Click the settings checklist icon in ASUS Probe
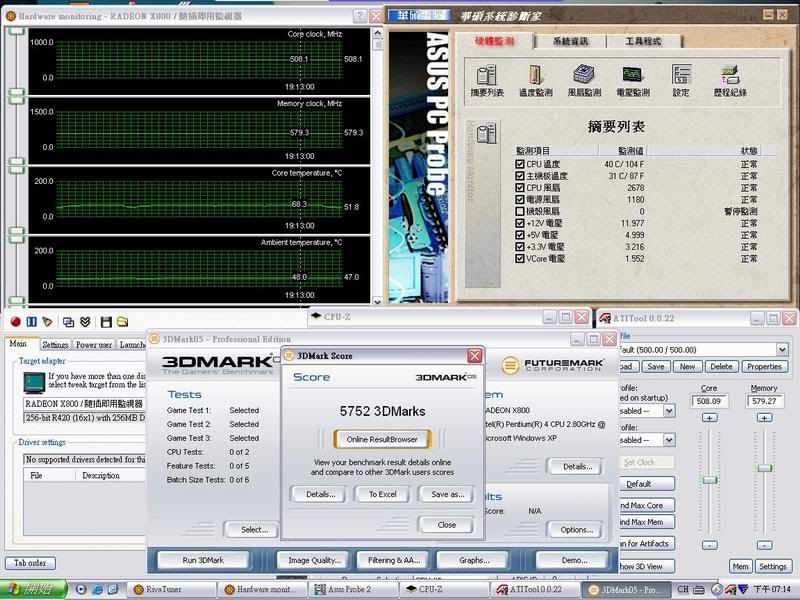The width and height of the screenshot is (800, 600). 681,79
